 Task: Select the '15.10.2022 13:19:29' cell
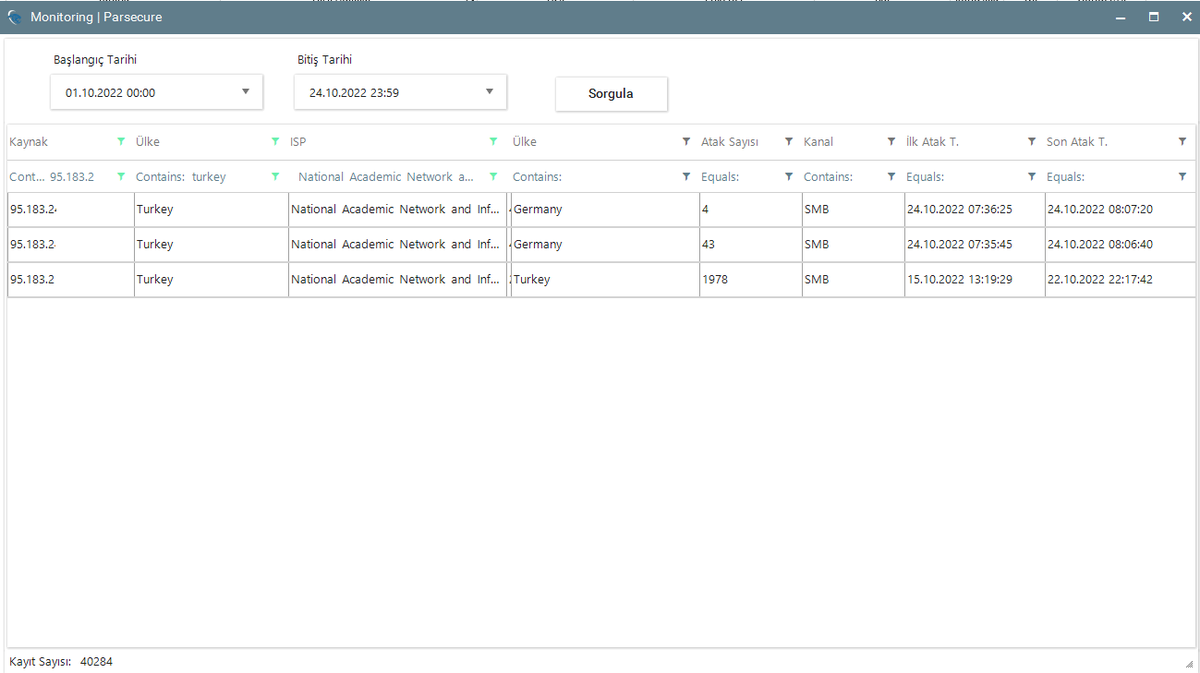point(975,280)
